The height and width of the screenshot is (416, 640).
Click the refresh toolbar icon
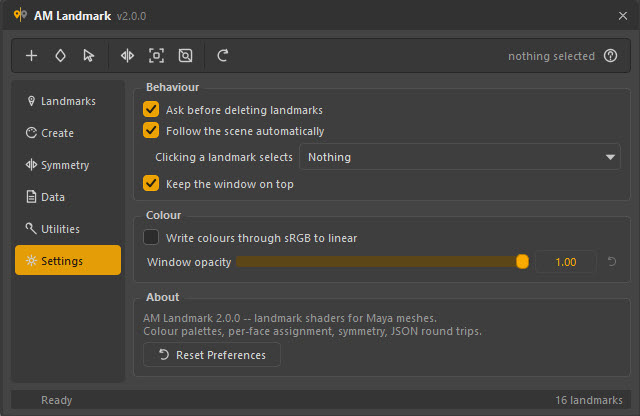tap(223, 56)
